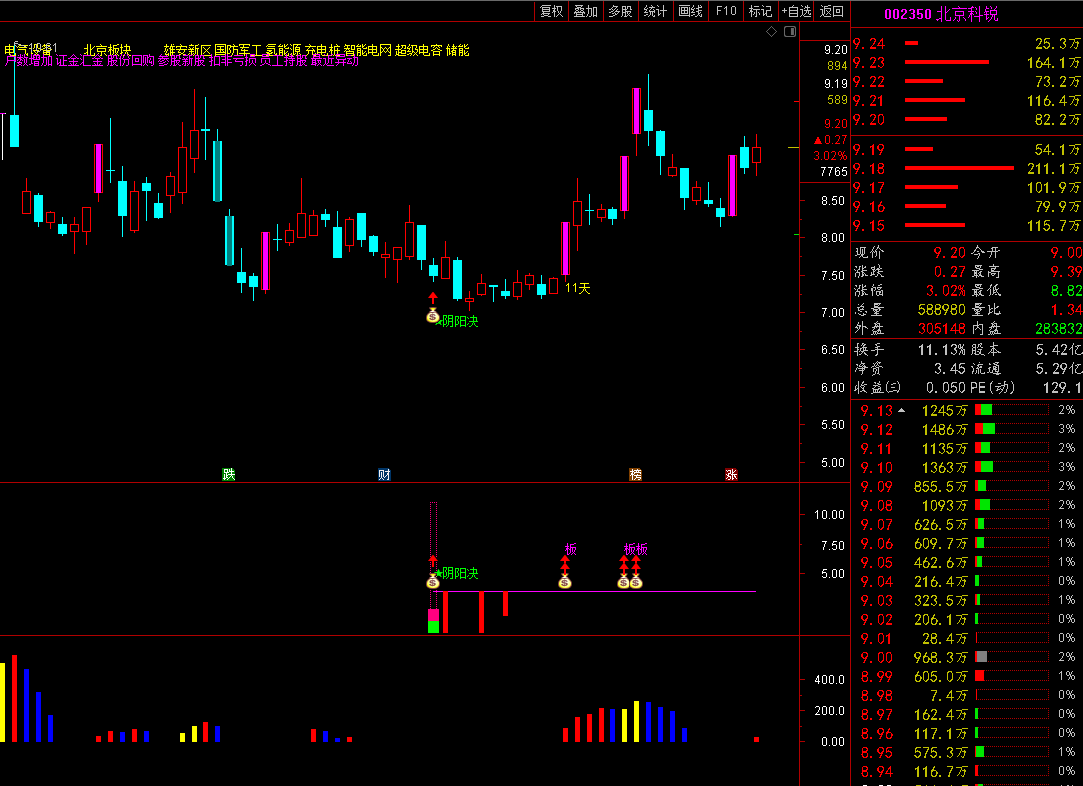Click money bag under main chart candles
Viewport: 1083px width, 786px height.
[433, 317]
